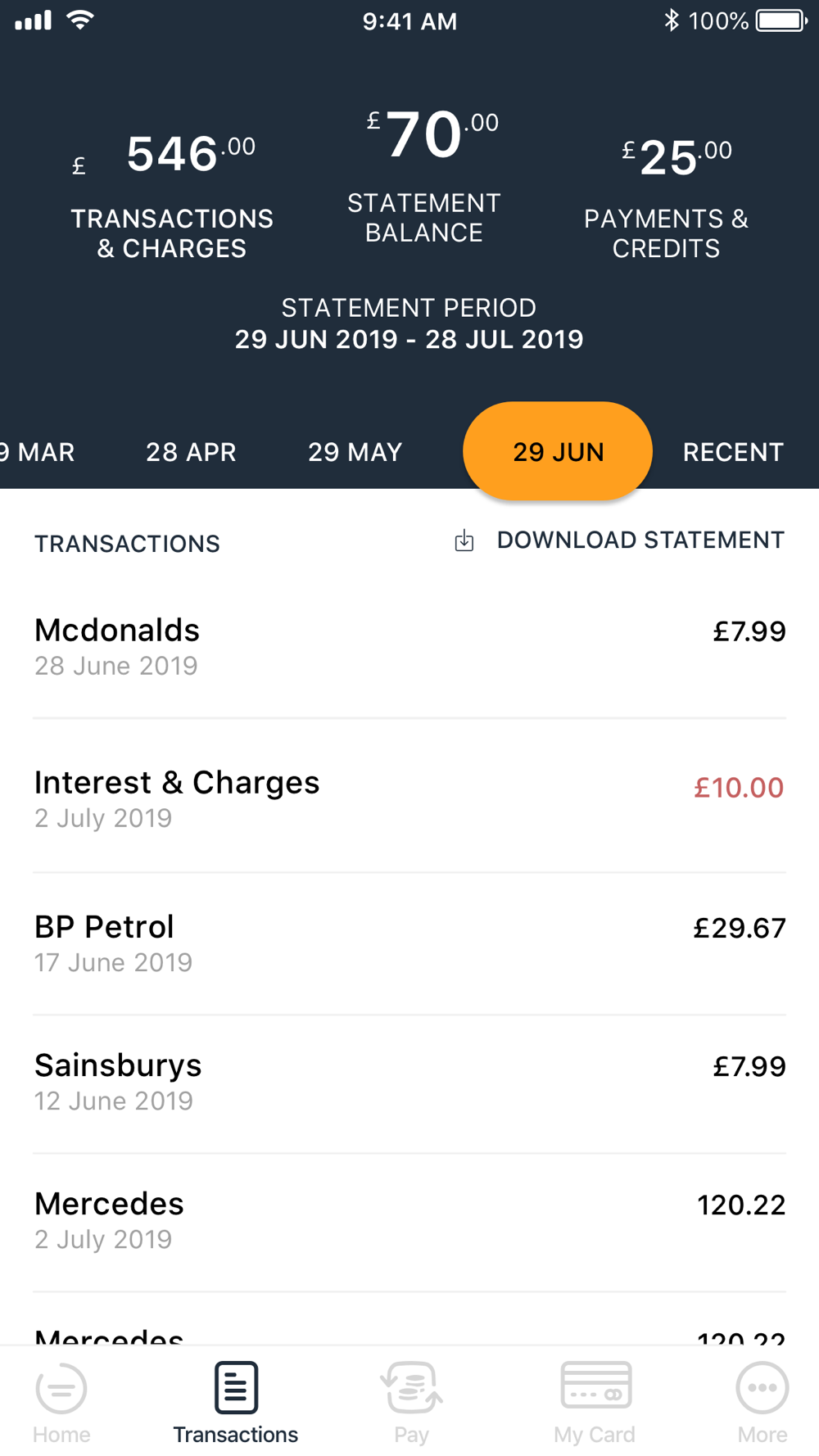Viewport: 819px width, 1456px height.
Task: Switch to the RECENT tab
Action: tap(733, 452)
